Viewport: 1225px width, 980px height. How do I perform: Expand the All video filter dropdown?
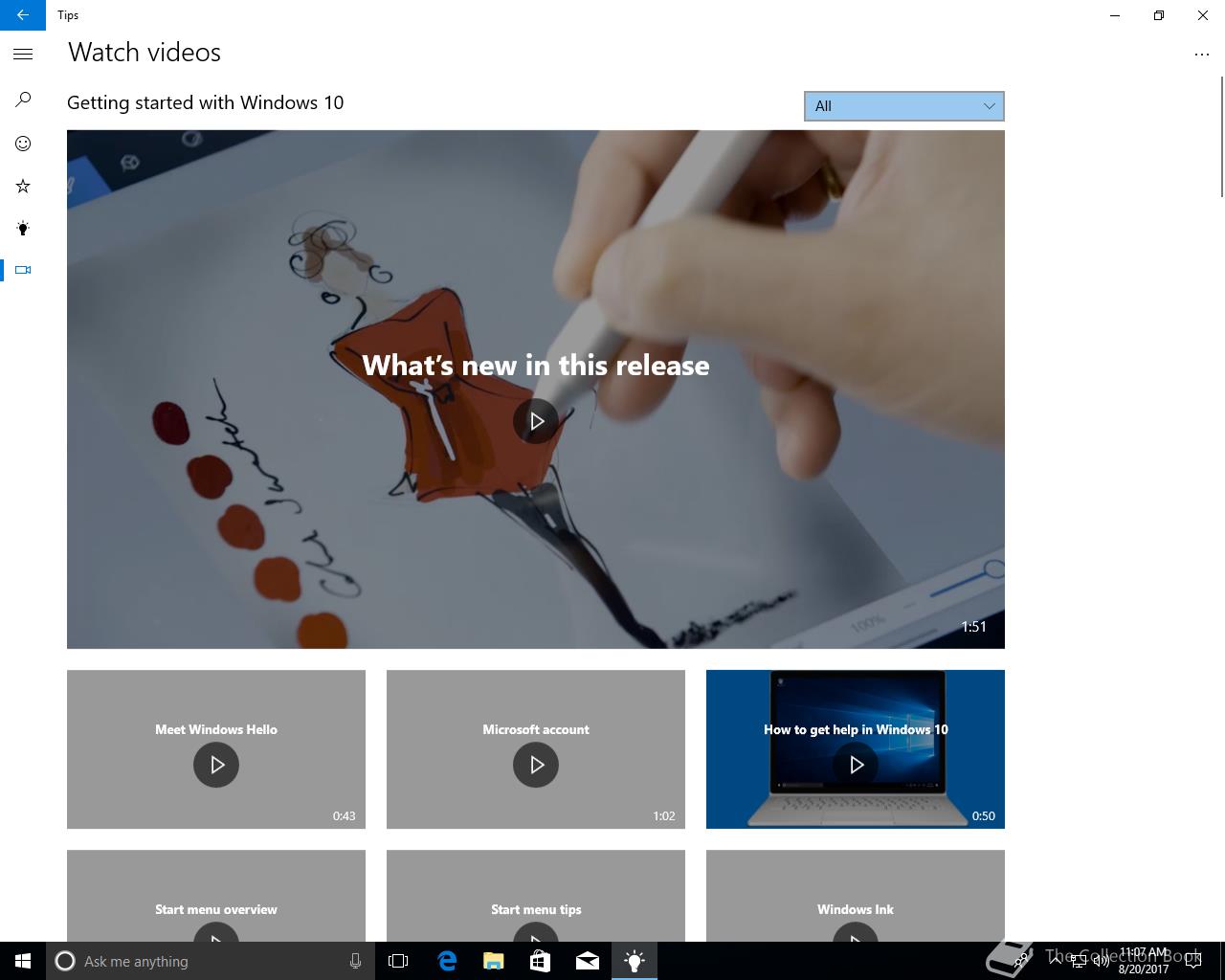(x=903, y=106)
